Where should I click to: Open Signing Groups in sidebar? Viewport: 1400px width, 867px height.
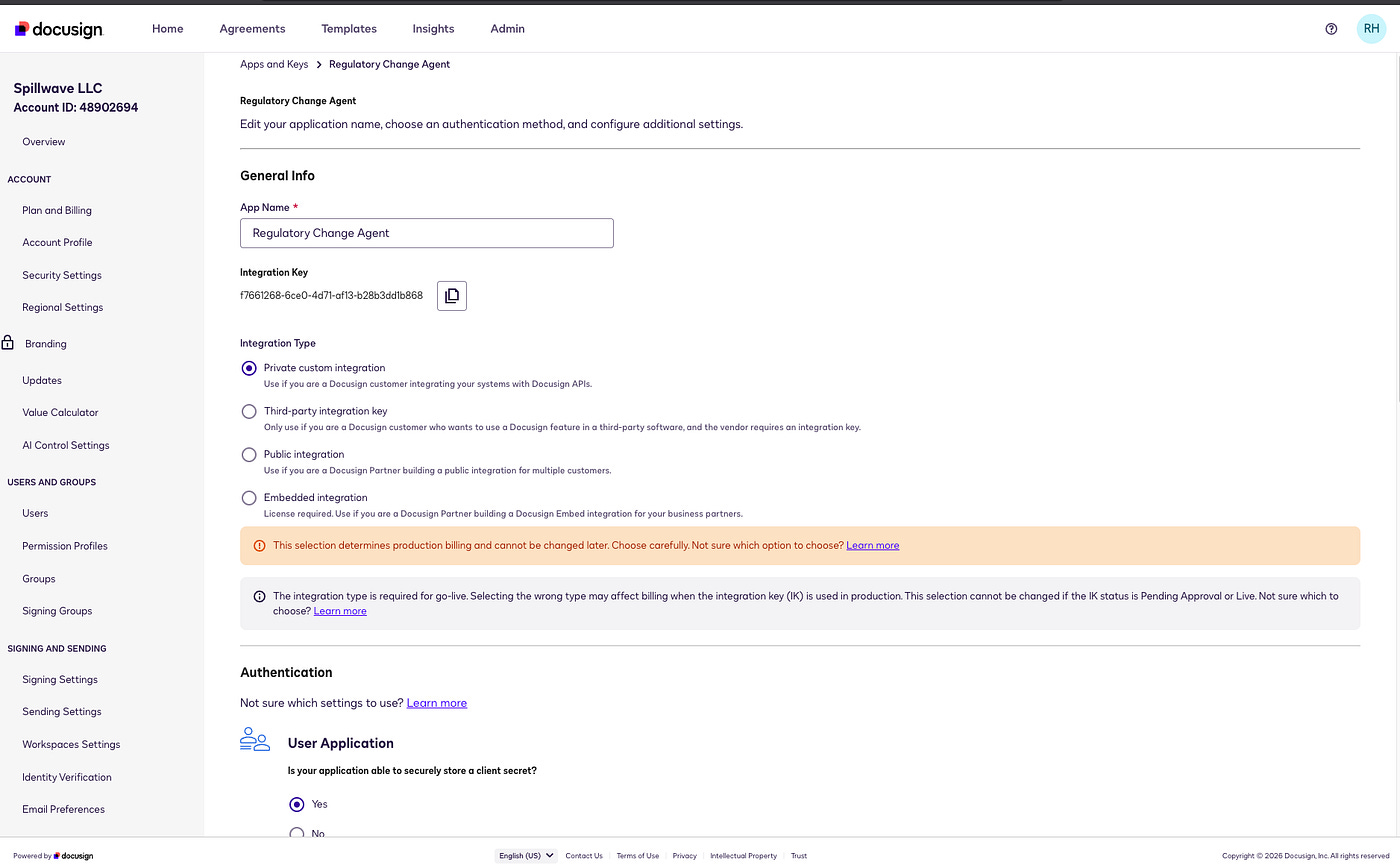coord(57,611)
